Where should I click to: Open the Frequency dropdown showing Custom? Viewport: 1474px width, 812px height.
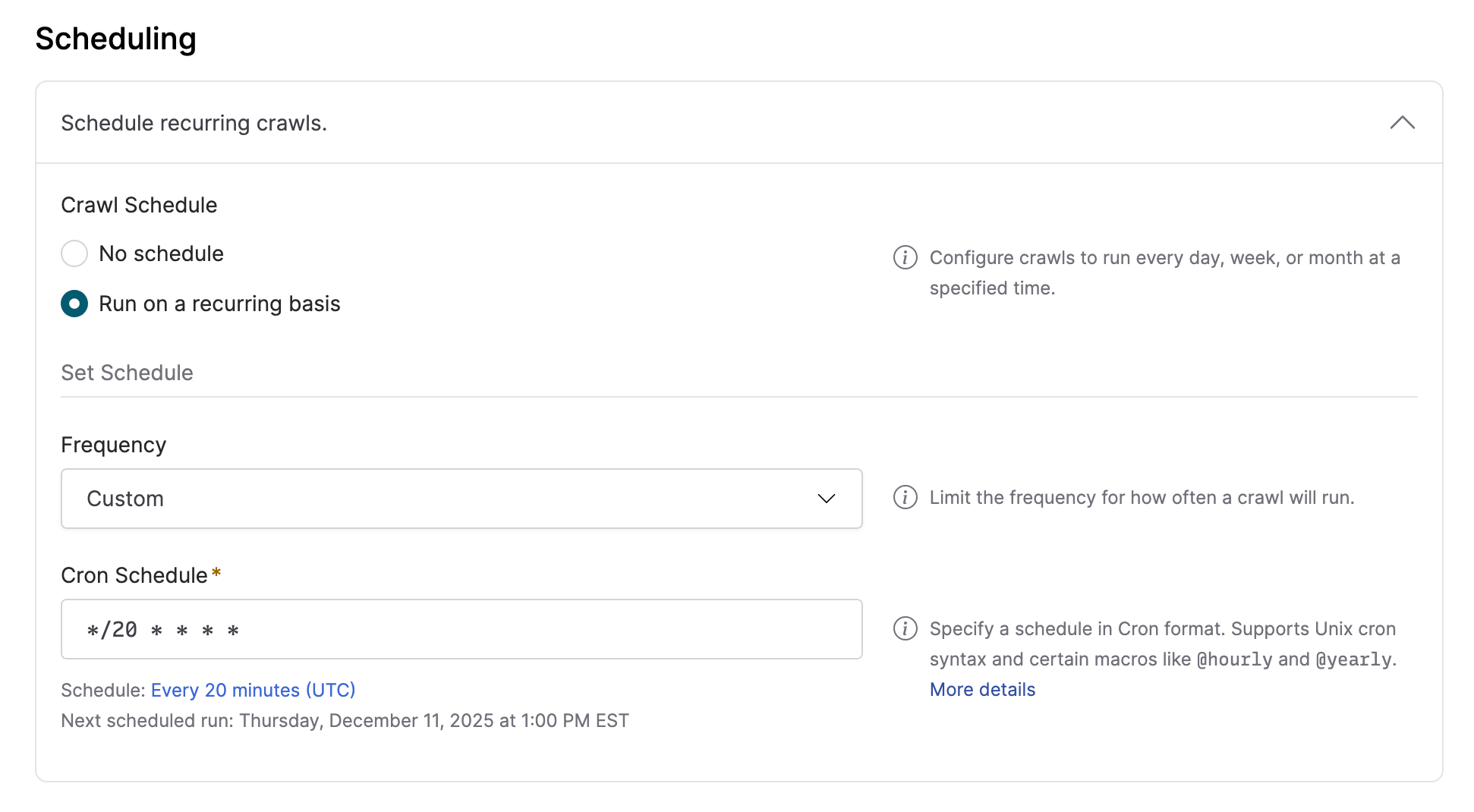[461, 499]
